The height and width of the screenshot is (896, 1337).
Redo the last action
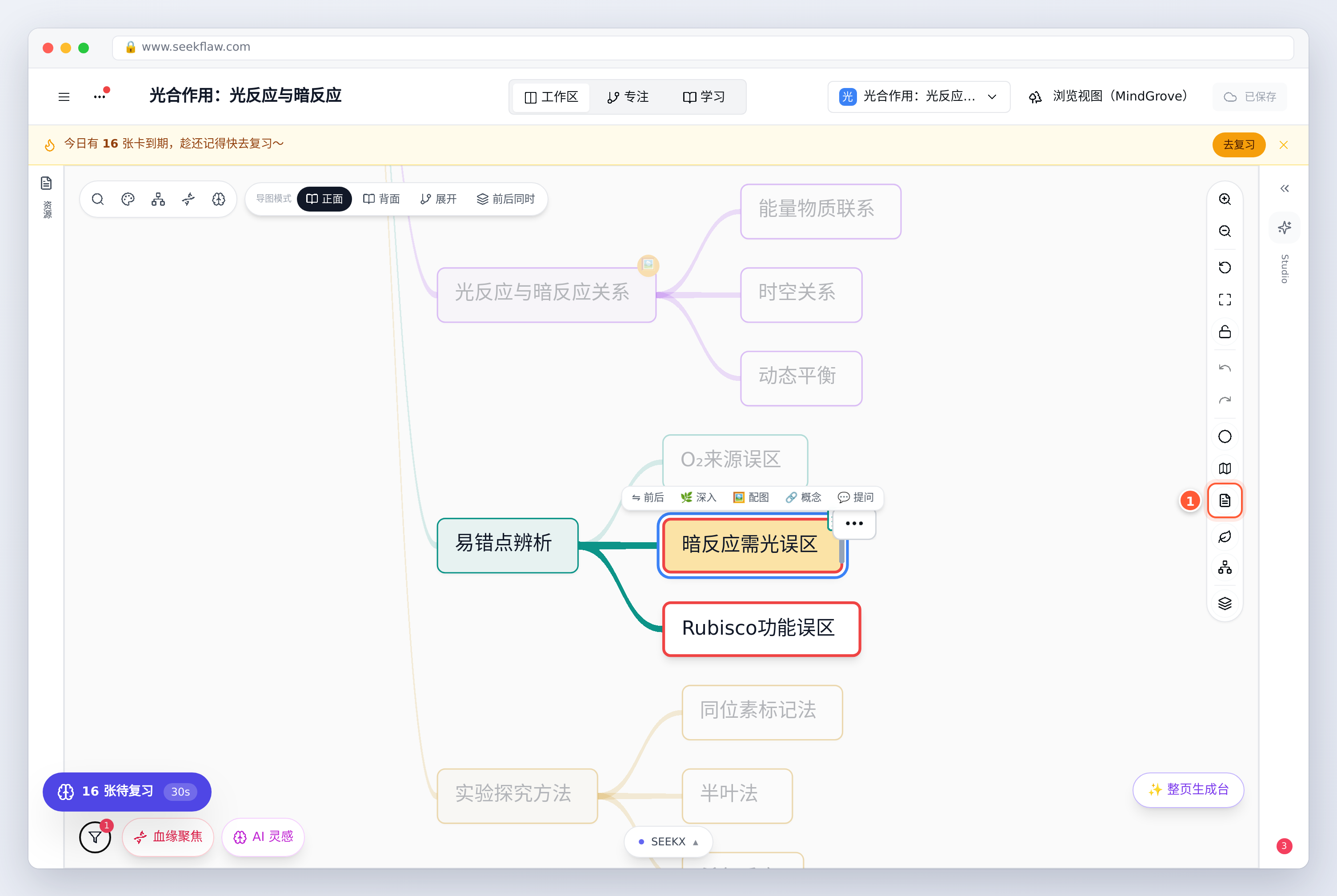pos(1225,400)
